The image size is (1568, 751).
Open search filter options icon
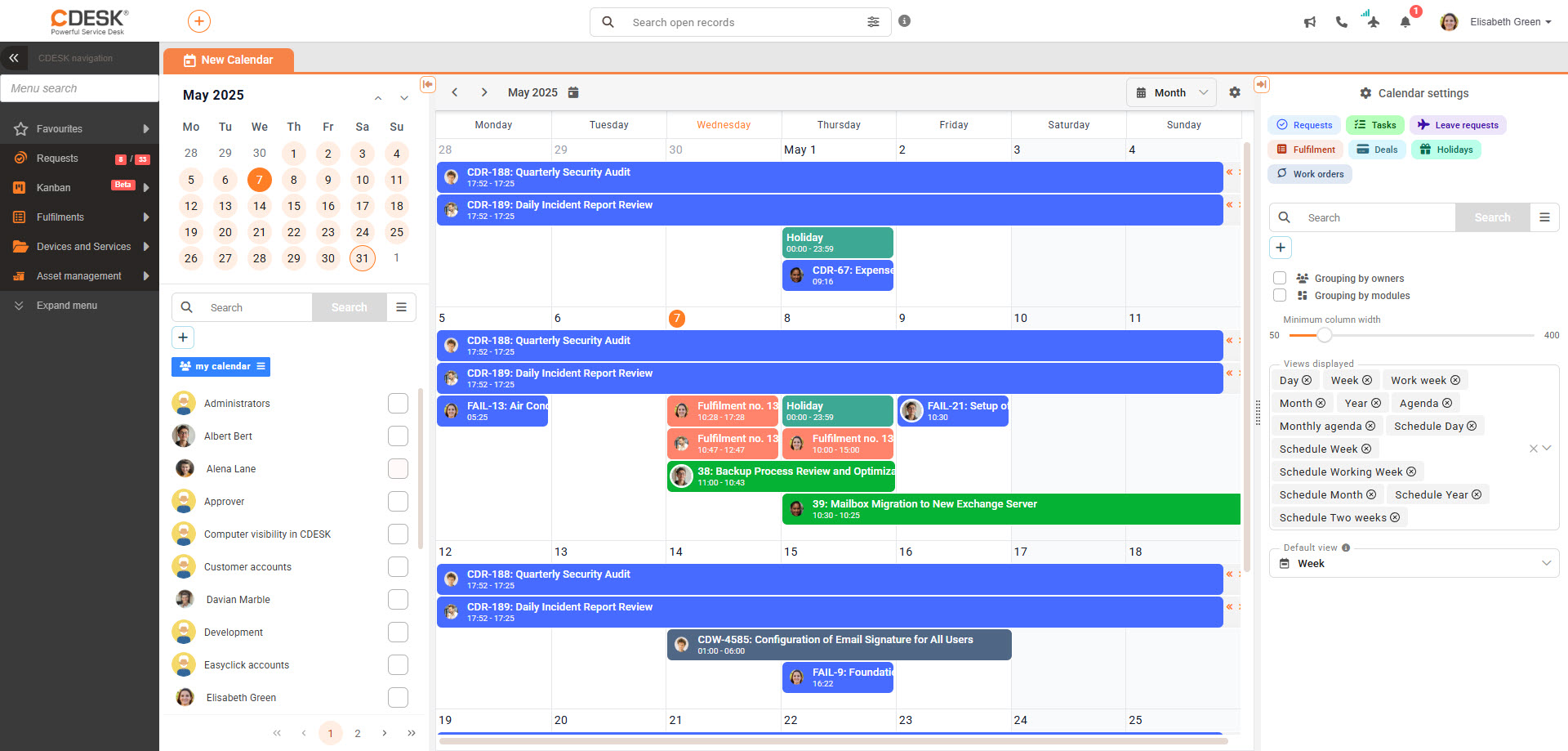click(x=873, y=22)
